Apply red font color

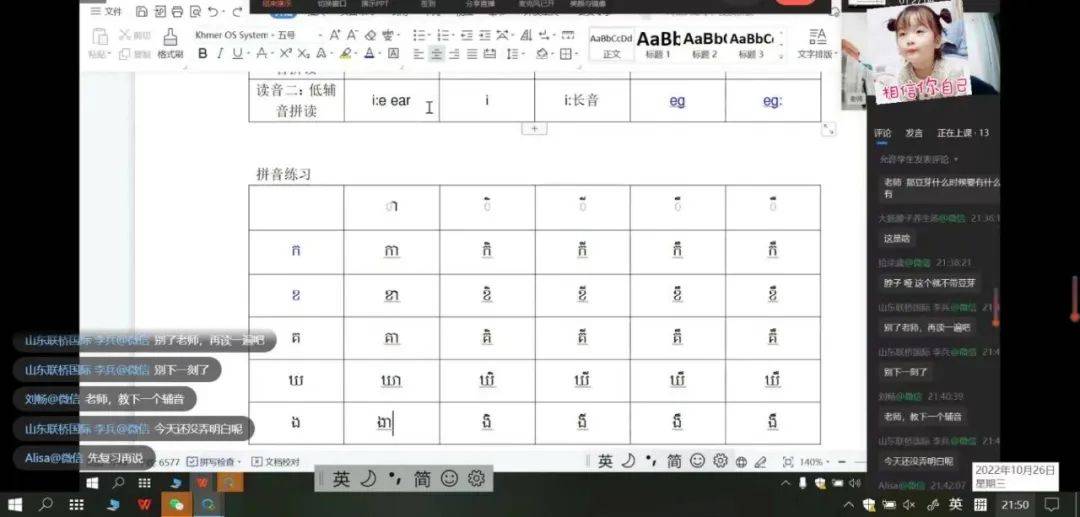point(369,54)
